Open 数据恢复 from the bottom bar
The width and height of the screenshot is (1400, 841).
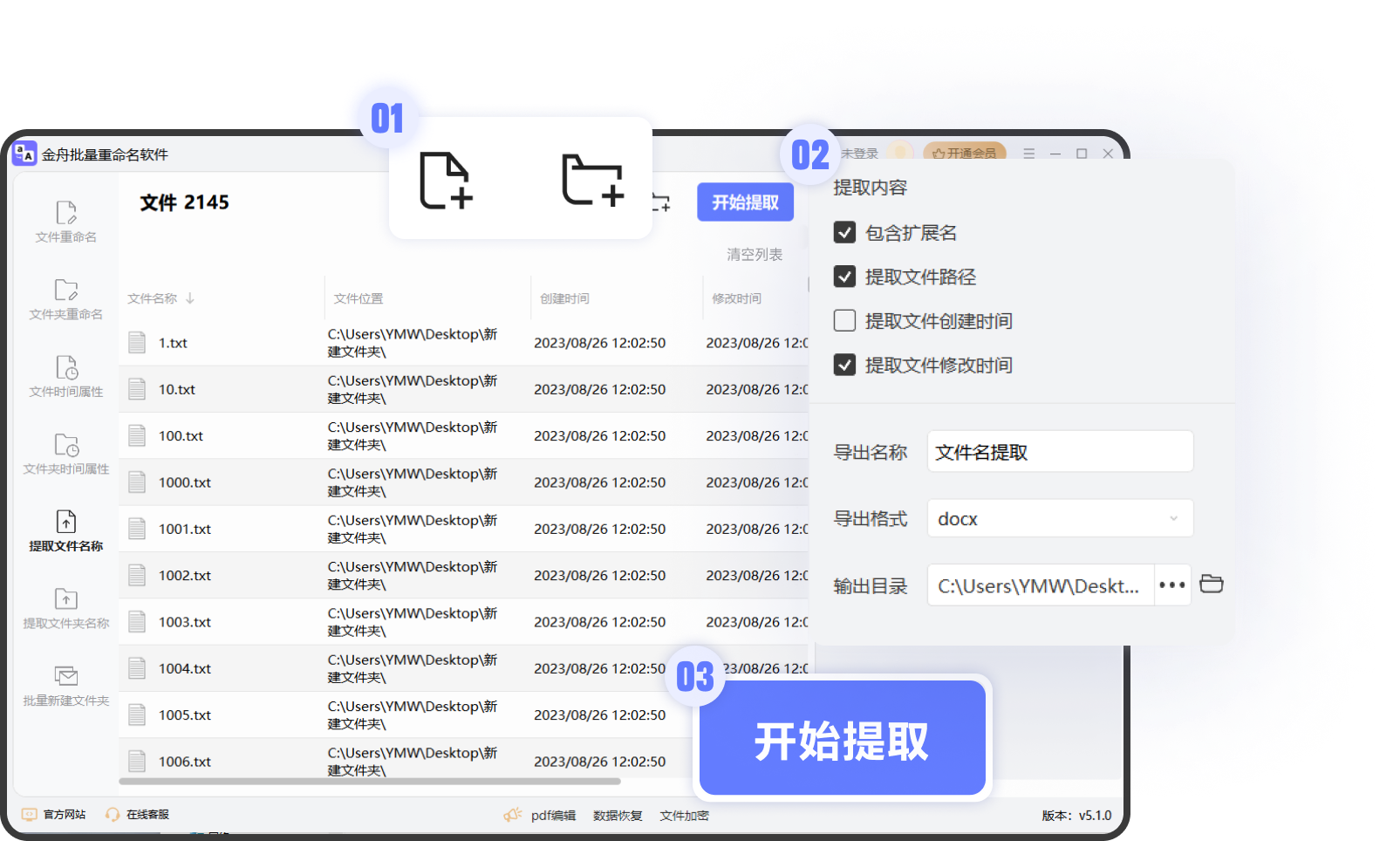pyautogui.click(x=617, y=815)
